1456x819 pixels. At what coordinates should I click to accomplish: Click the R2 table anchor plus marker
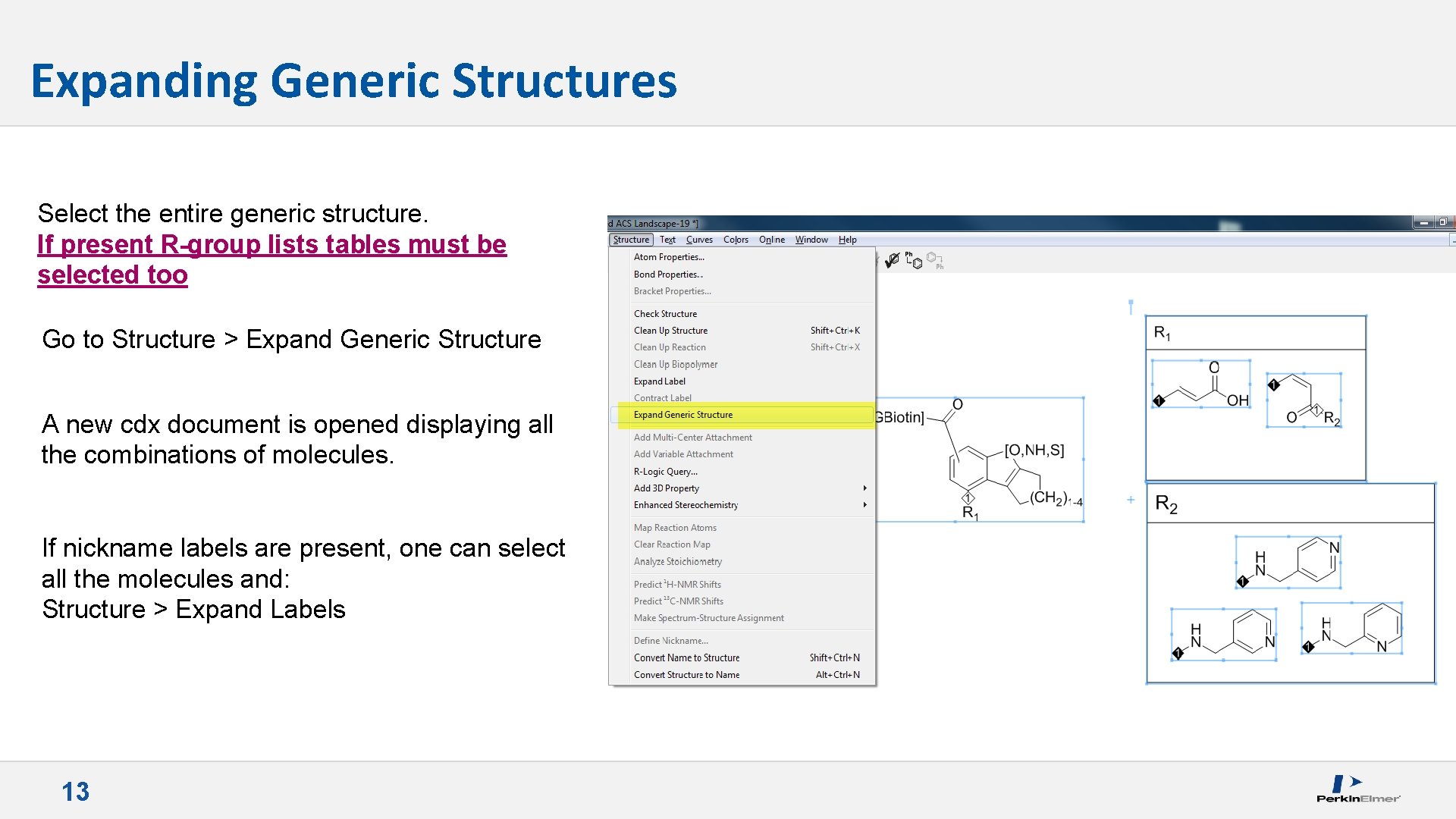click(1131, 500)
